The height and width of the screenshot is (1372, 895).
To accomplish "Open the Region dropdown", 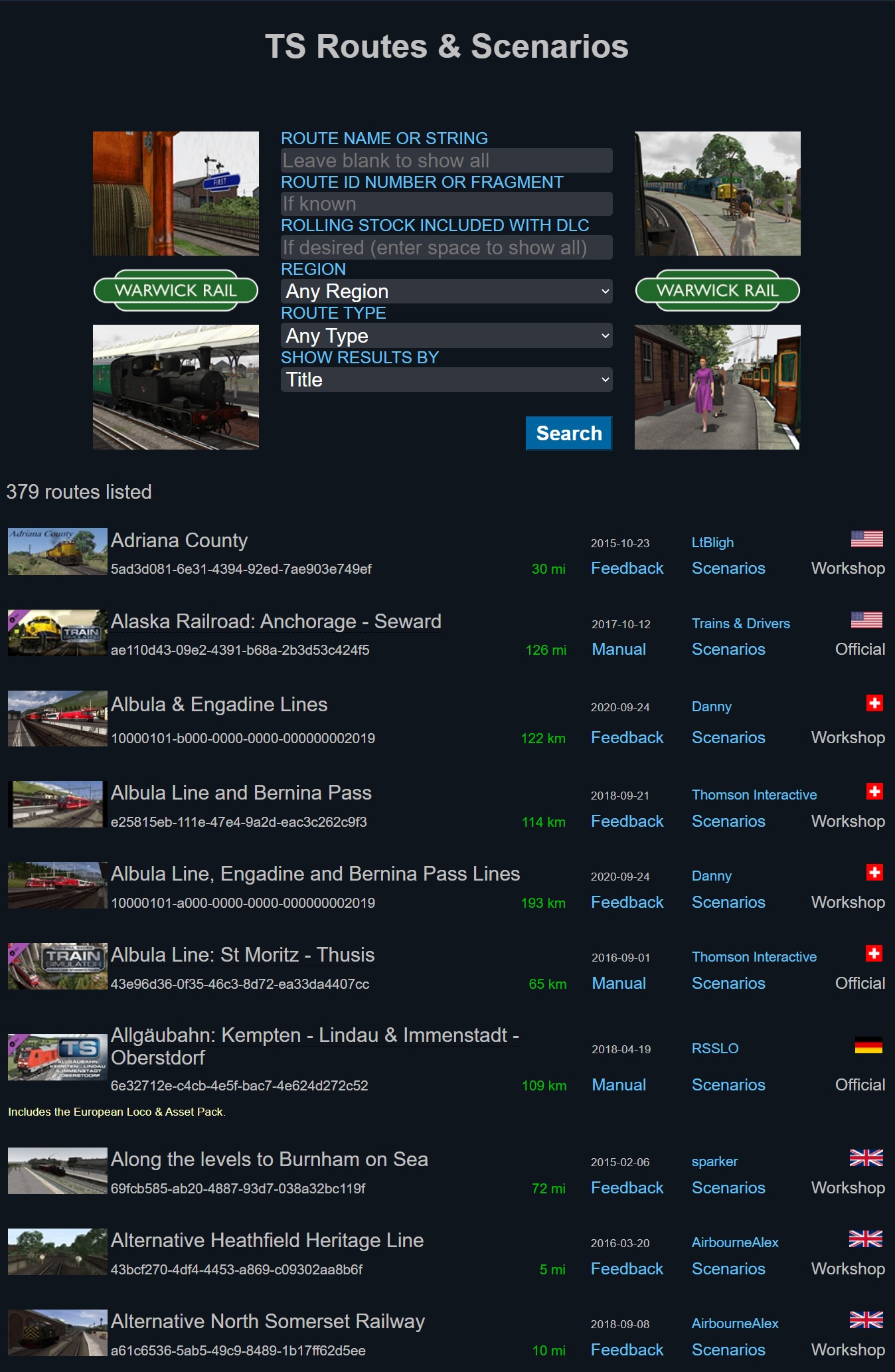I will (447, 291).
